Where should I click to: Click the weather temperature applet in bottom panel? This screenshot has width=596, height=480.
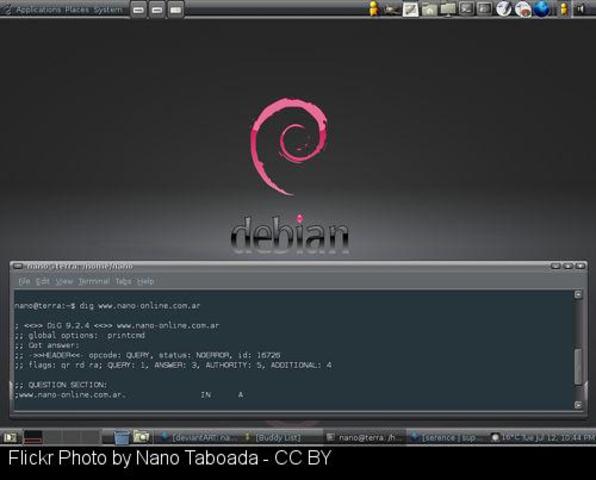click(506, 437)
